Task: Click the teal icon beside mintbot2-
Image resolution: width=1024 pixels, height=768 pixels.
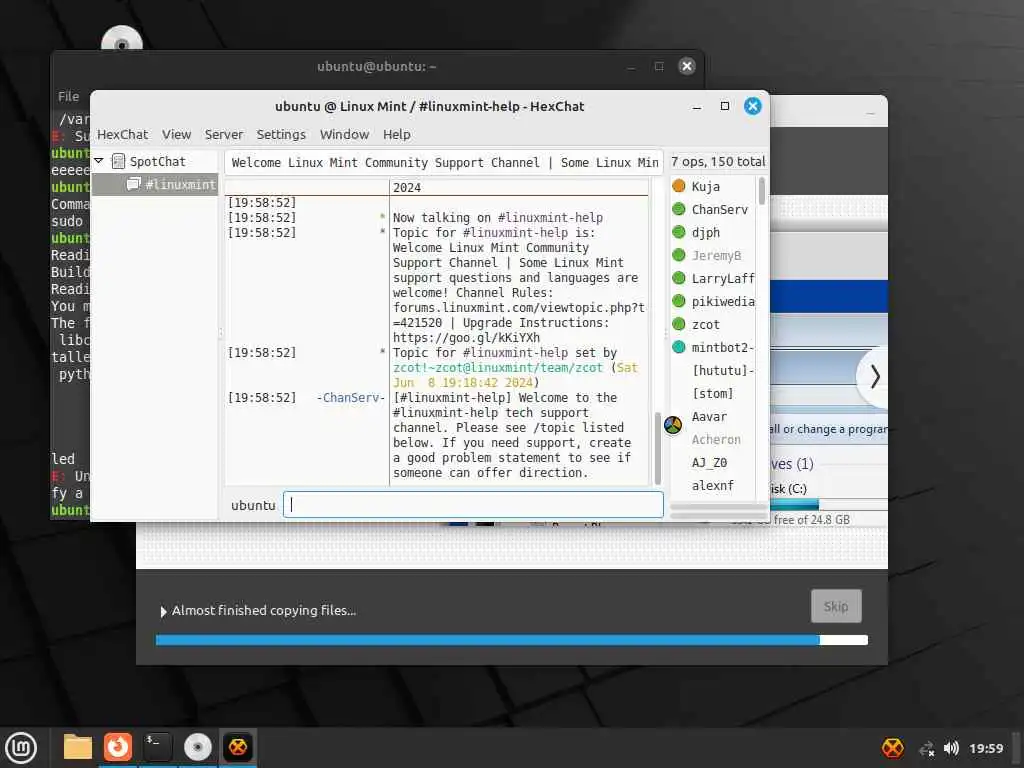Action: (679, 347)
